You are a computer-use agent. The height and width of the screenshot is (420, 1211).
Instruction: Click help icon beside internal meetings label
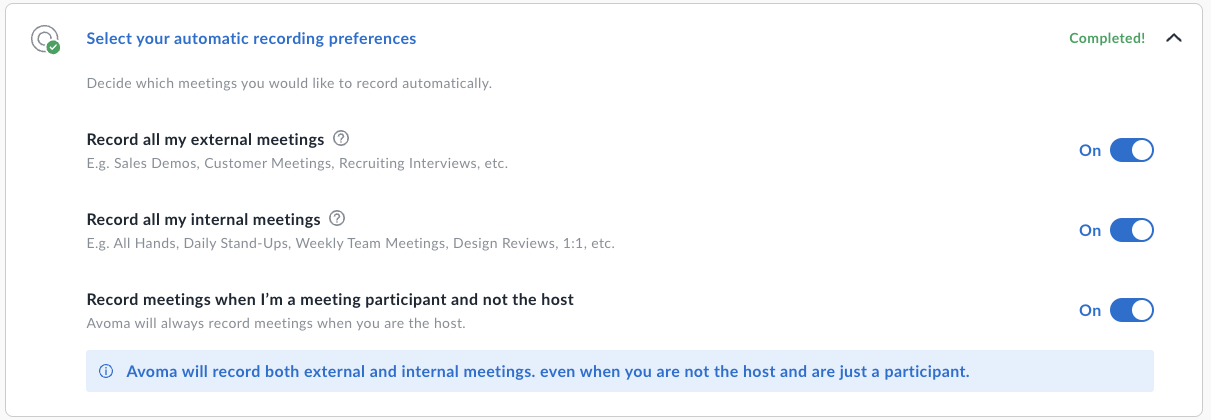(x=337, y=219)
